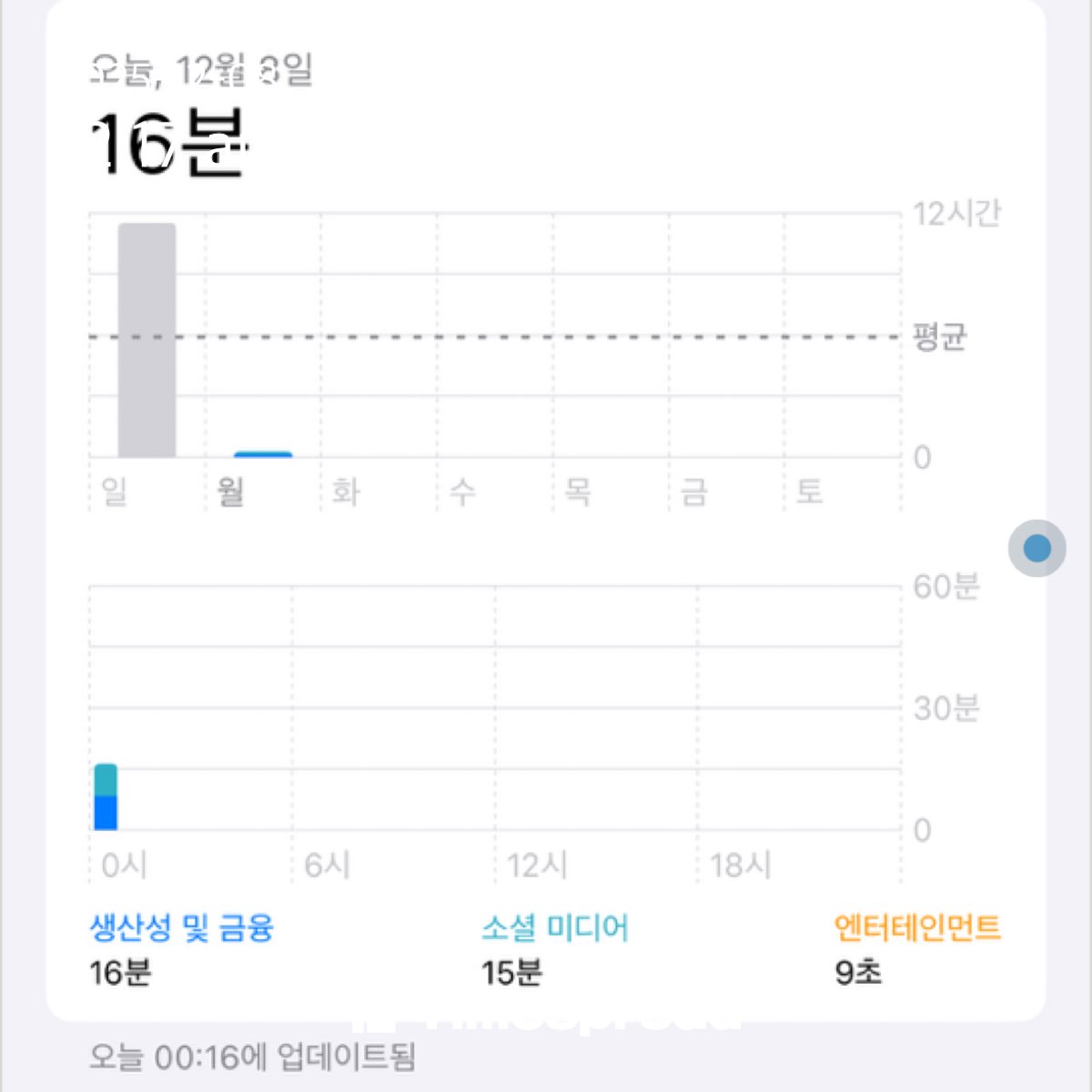
Task: Tap the 16분 total usage heading
Action: coord(169,144)
